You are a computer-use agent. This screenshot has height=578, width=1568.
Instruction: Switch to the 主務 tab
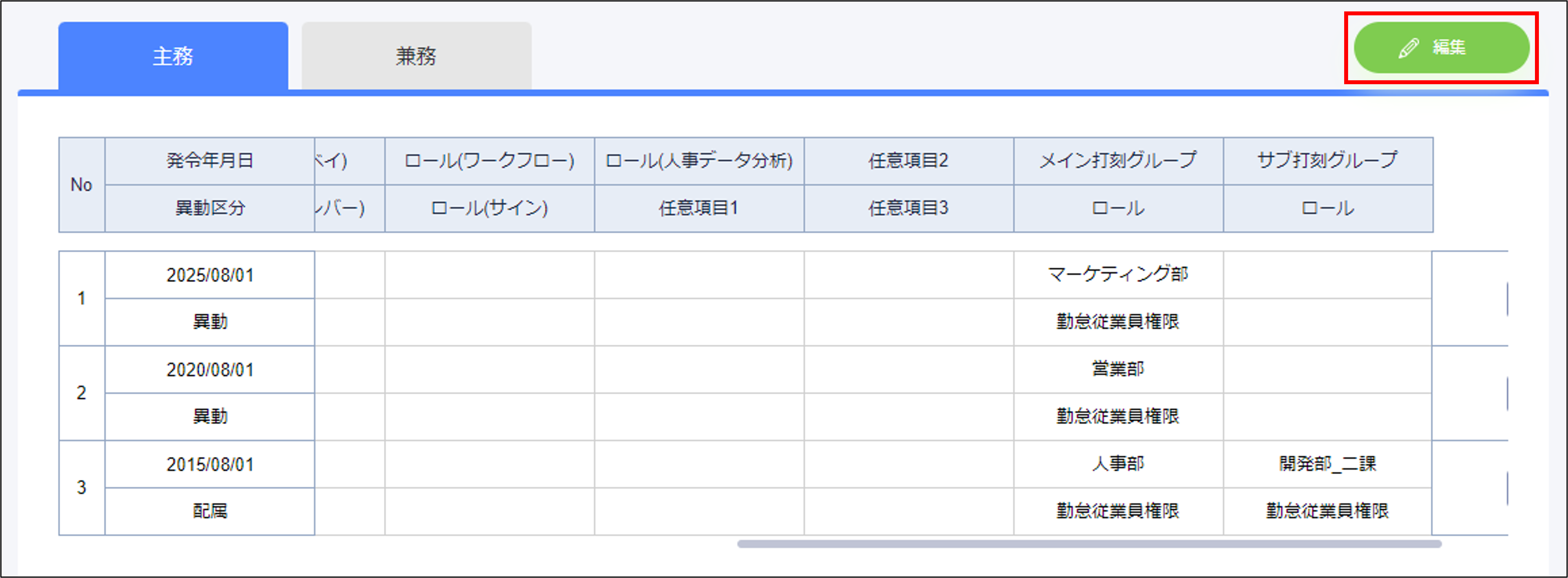point(173,56)
